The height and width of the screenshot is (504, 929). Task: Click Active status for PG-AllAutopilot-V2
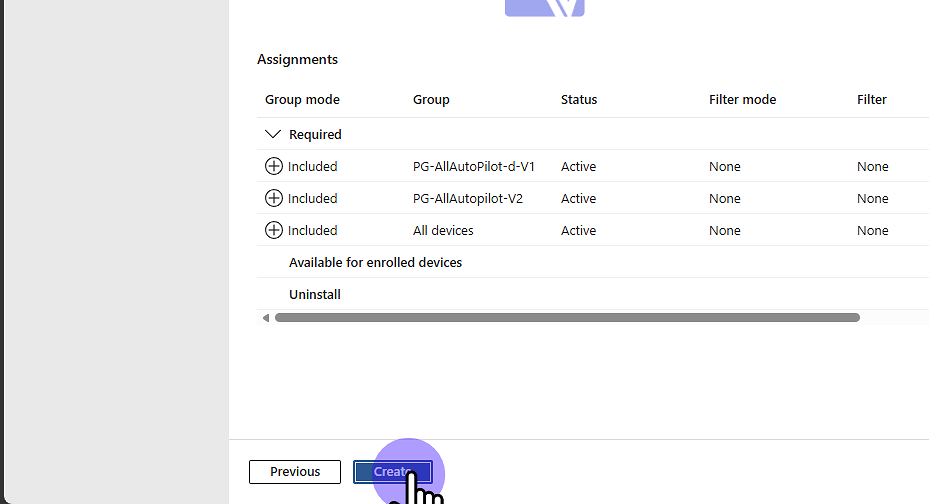[x=578, y=198]
